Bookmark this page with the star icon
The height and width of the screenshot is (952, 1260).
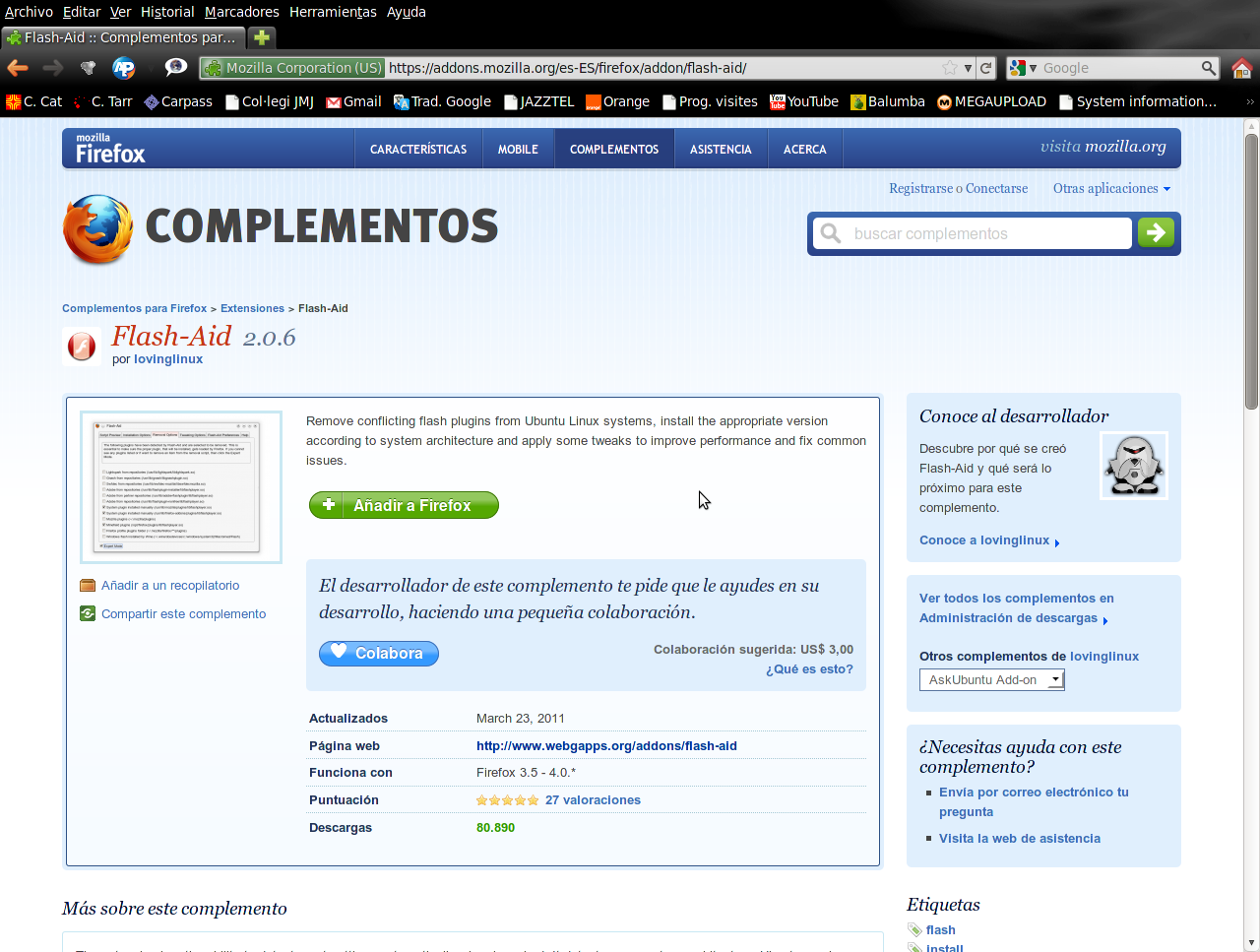(950, 68)
